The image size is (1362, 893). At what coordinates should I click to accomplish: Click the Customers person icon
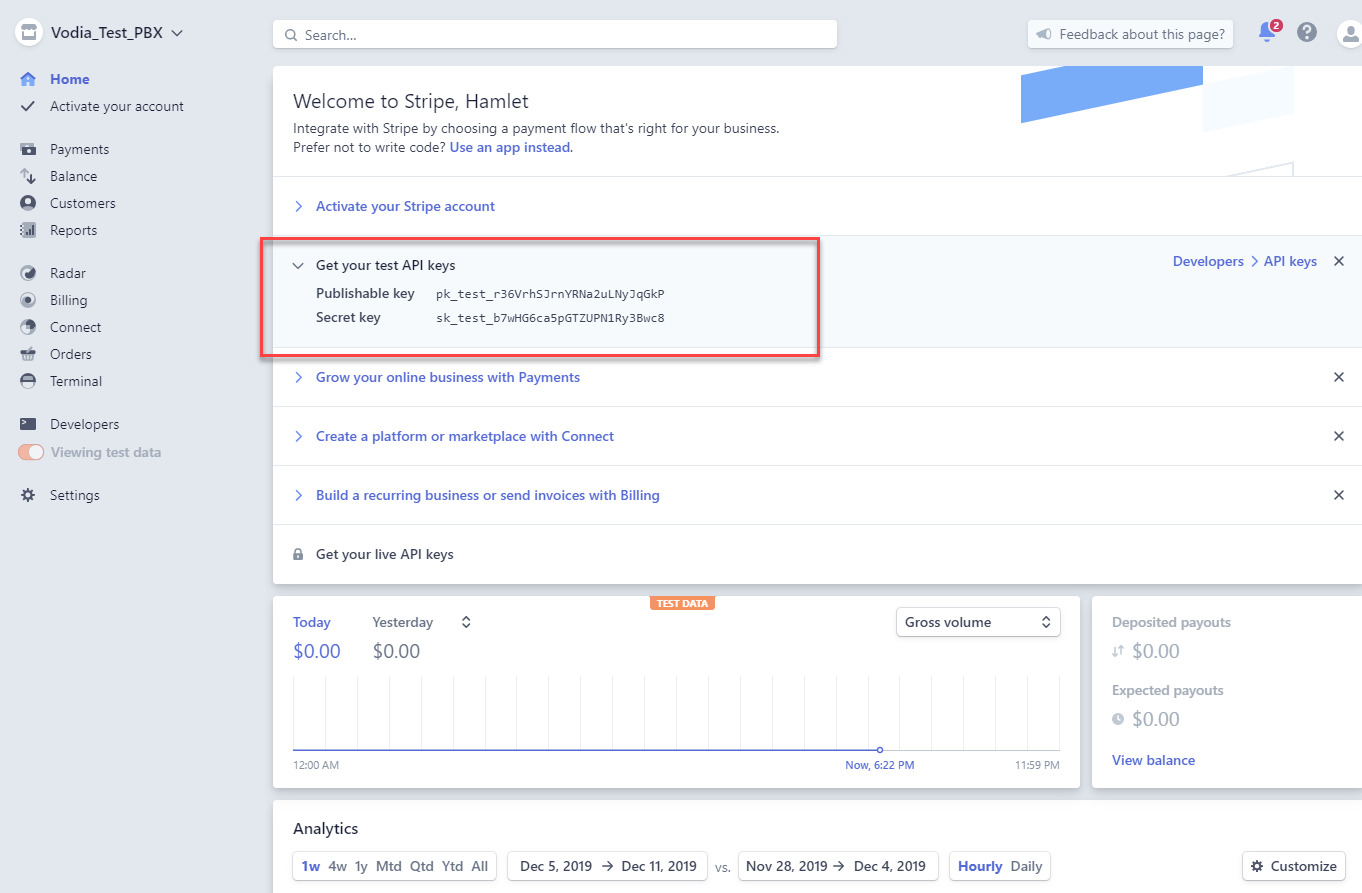coord(29,203)
